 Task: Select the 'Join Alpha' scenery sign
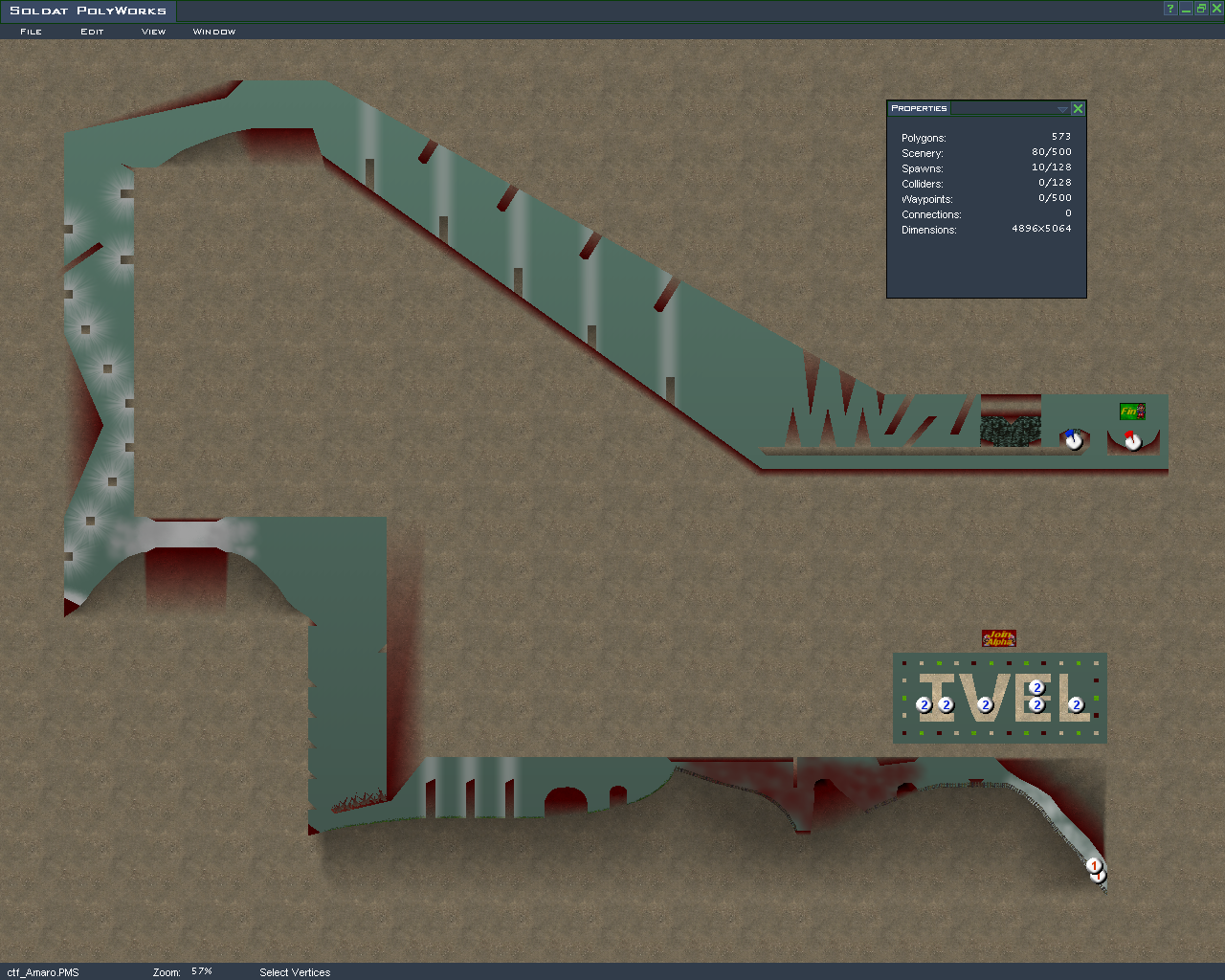pyautogui.click(x=998, y=638)
